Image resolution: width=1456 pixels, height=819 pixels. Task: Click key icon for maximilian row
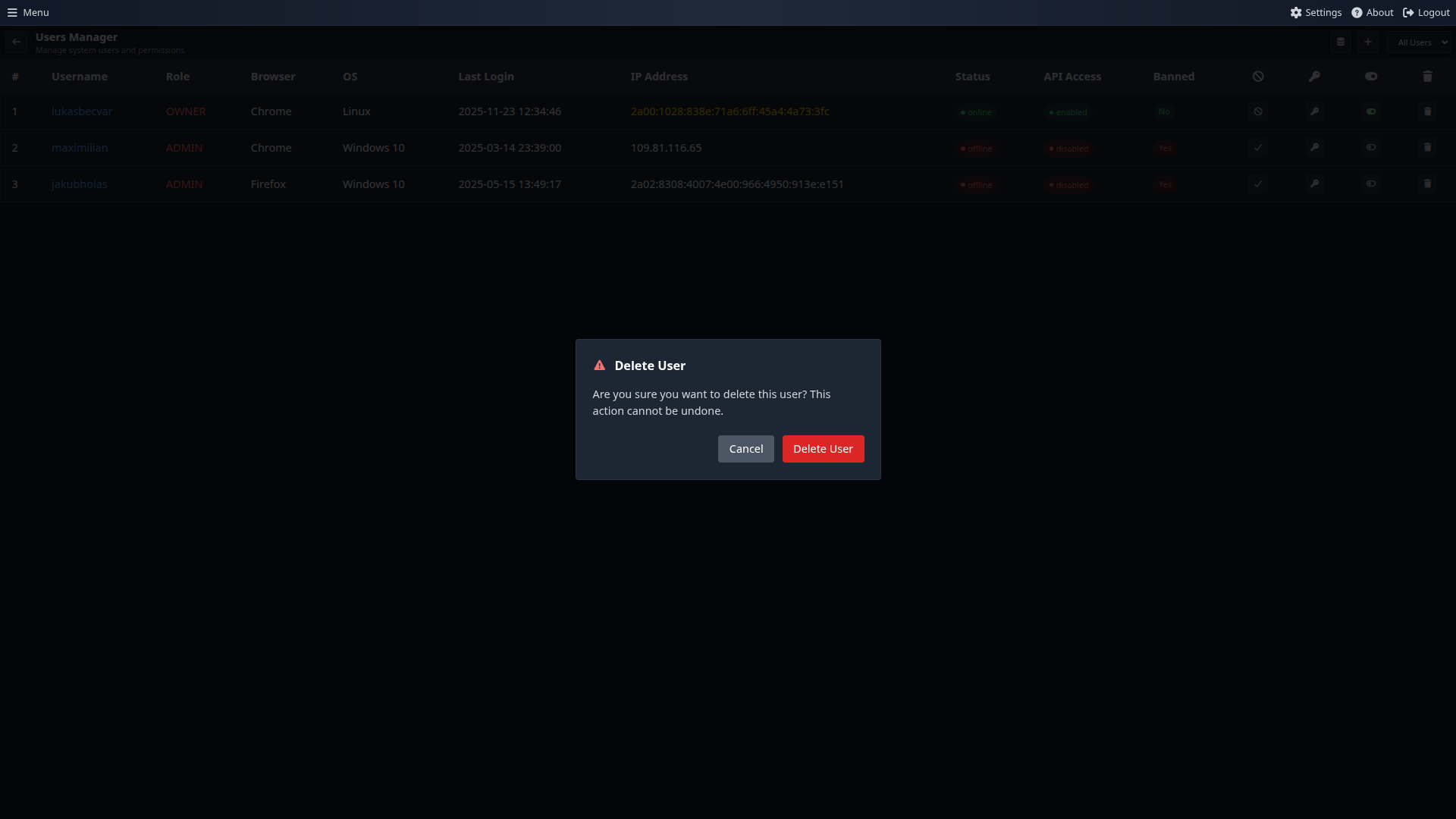click(x=1314, y=148)
